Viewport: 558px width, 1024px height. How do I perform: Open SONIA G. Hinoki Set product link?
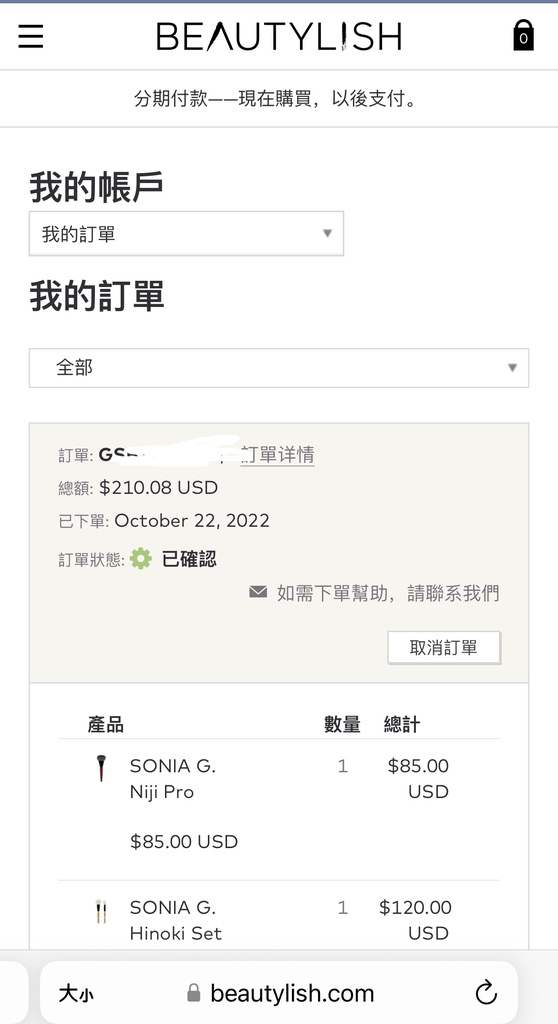175,920
